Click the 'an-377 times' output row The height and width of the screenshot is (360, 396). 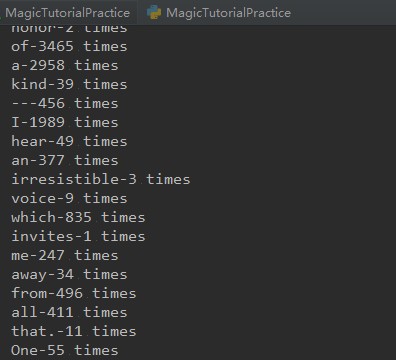65,160
